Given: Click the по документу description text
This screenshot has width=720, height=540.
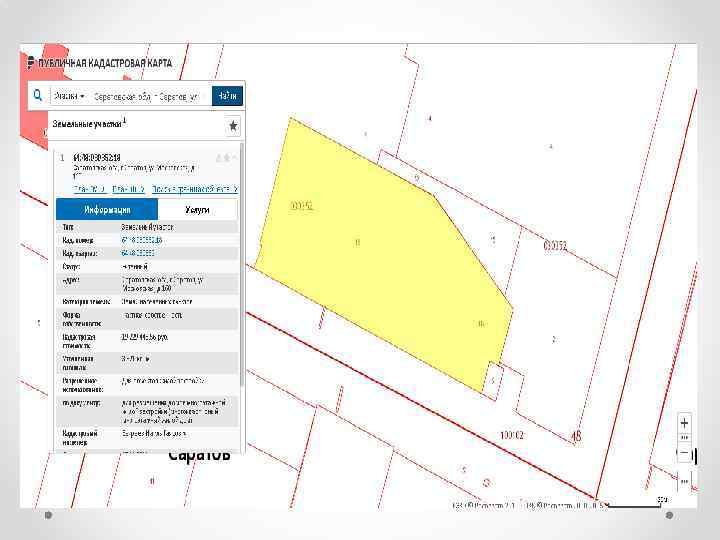Looking at the screenshot, I should click(174, 411).
